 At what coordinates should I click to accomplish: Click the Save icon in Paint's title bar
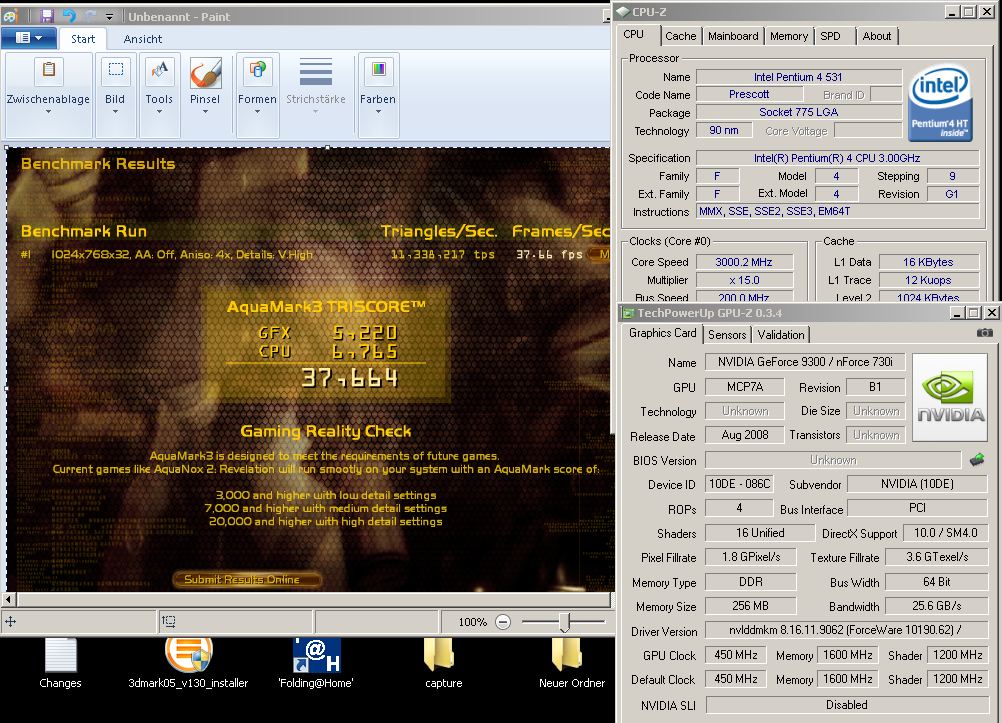(46, 15)
